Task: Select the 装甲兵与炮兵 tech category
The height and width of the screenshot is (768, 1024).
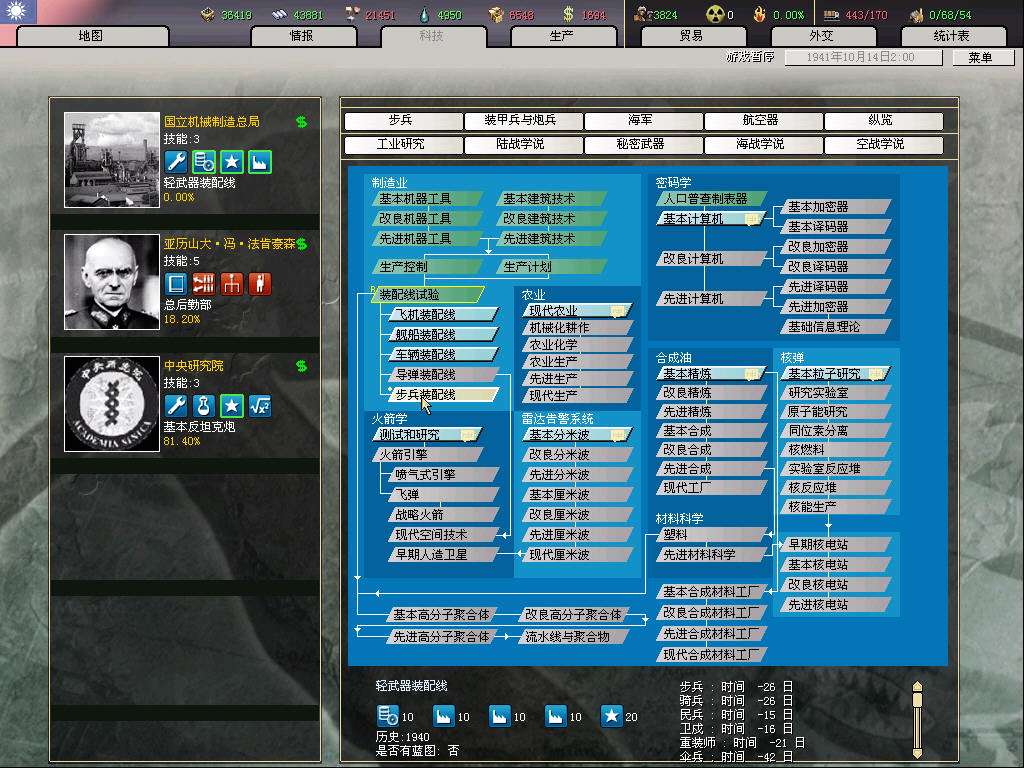Action: (523, 120)
